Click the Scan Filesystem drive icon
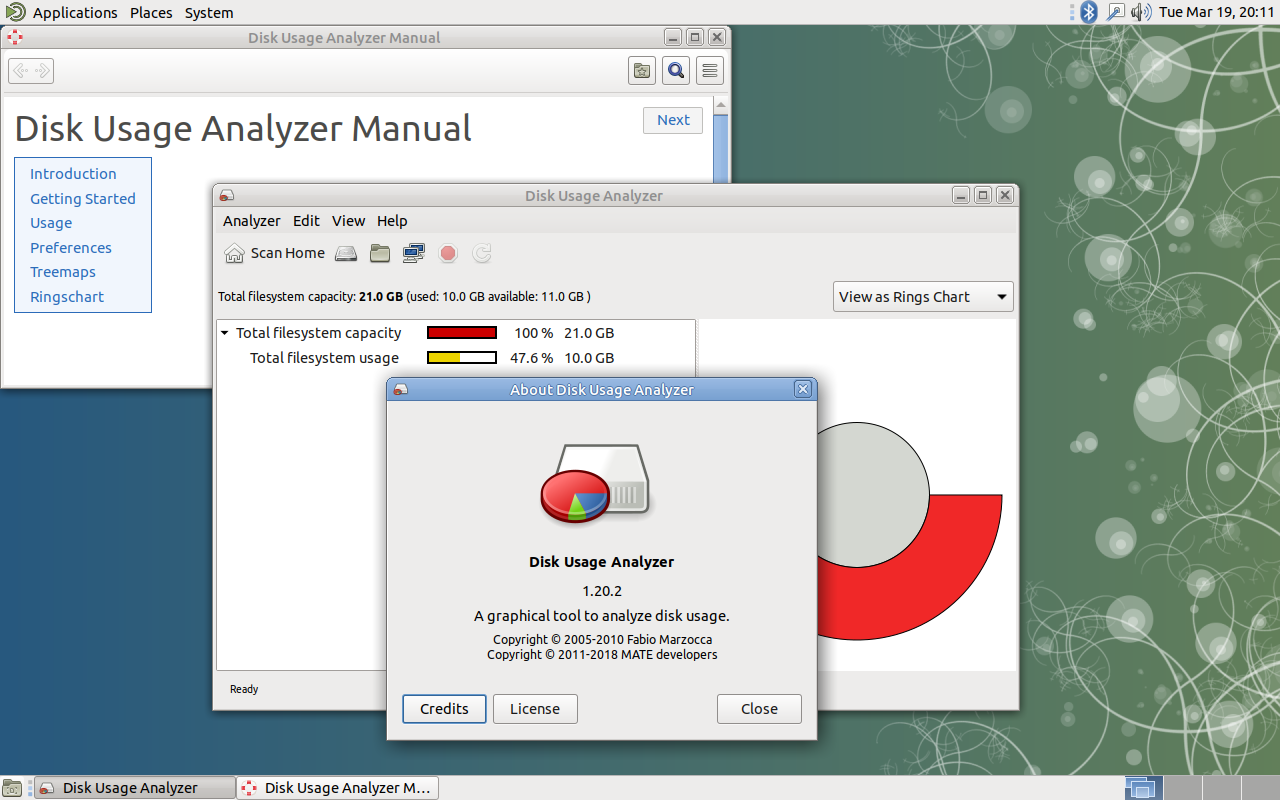Image resolution: width=1280 pixels, height=800 pixels. pyautogui.click(x=346, y=253)
